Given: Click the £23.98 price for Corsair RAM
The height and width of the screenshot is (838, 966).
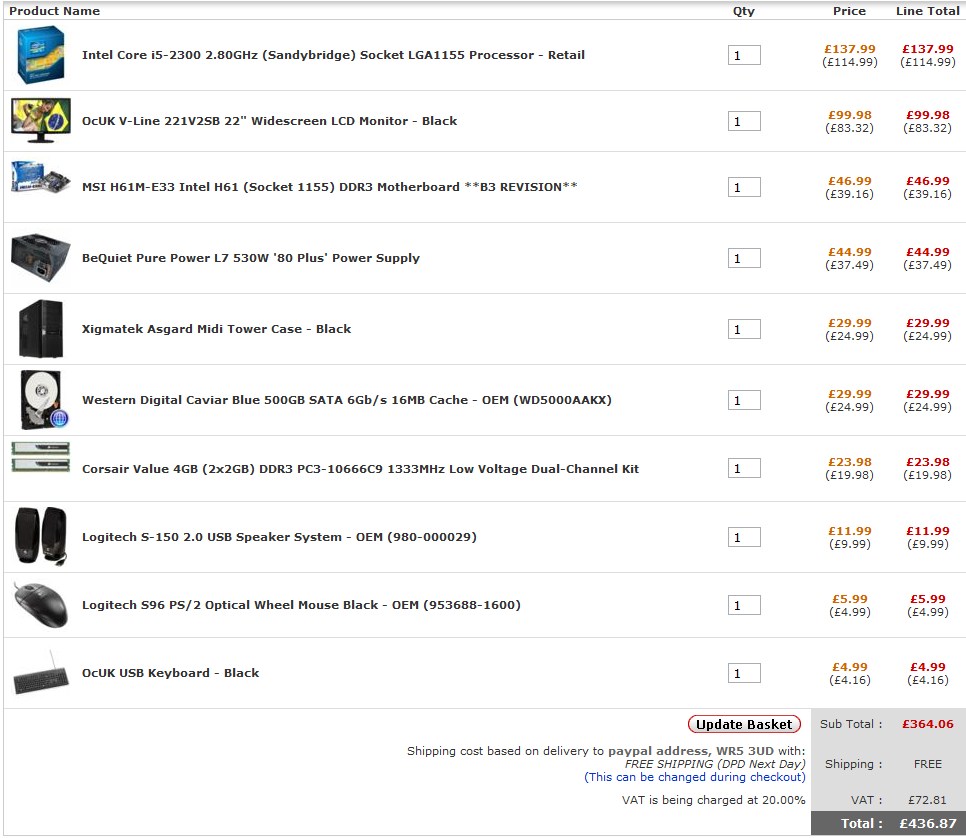Looking at the screenshot, I should coord(850,462).
